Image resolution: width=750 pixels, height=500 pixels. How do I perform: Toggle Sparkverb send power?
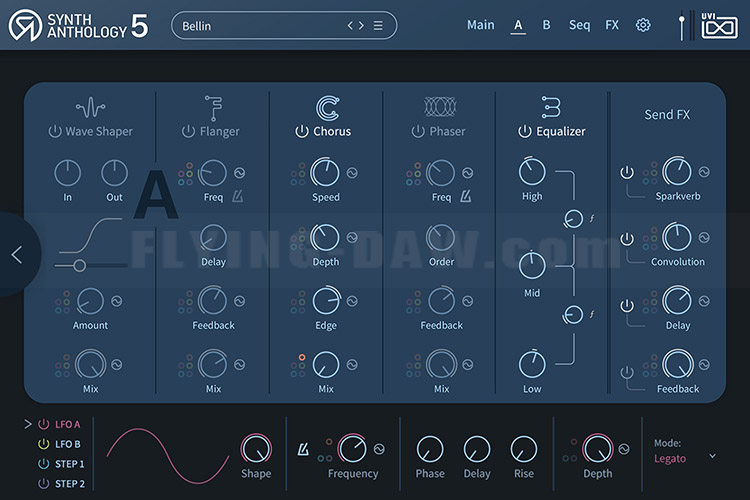(x=627, y=172)
